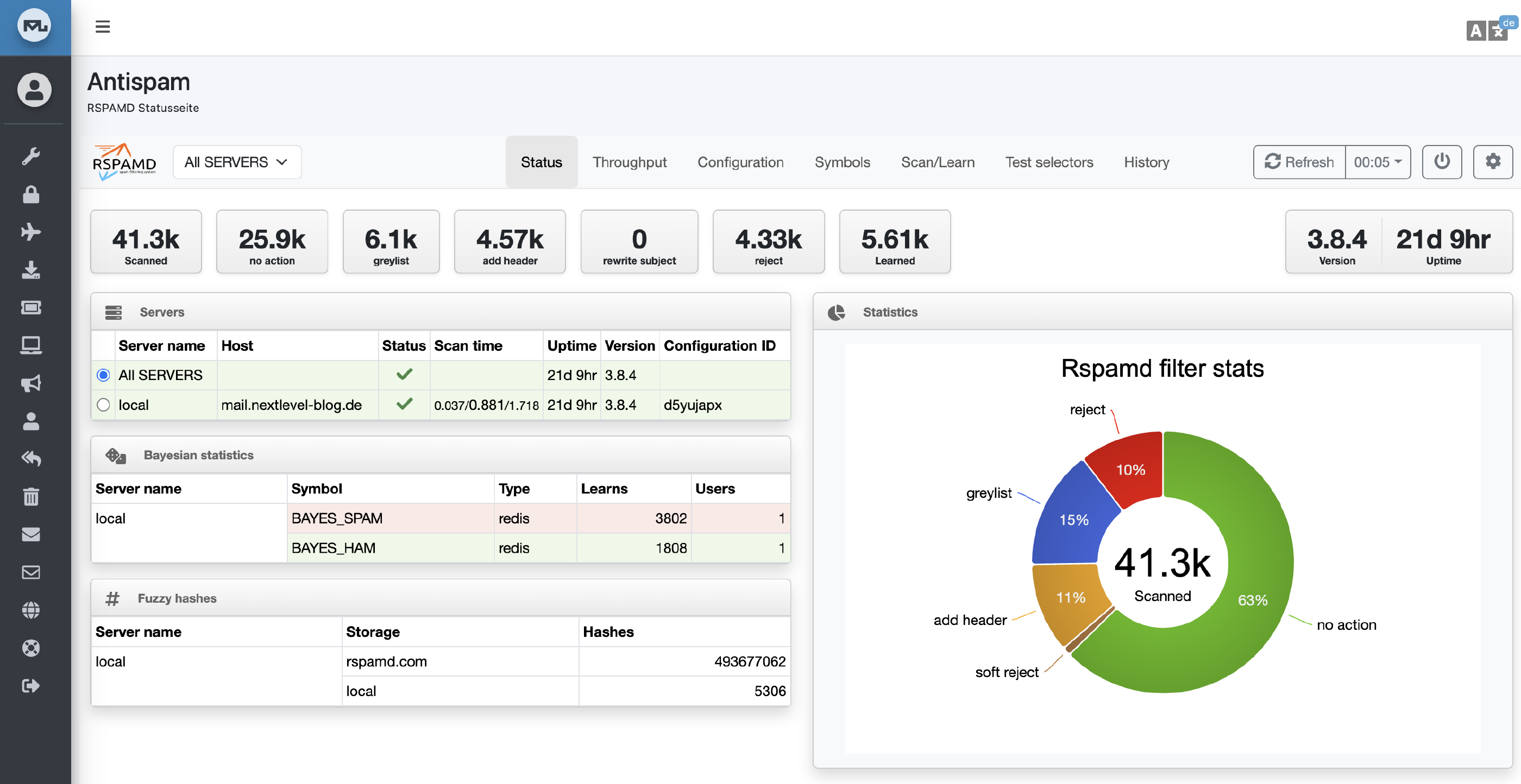The width and height of the screenshot is (1521, 784).
Task: Toggle the hamburger menu at top left
Action: click(x=102, y=27)
